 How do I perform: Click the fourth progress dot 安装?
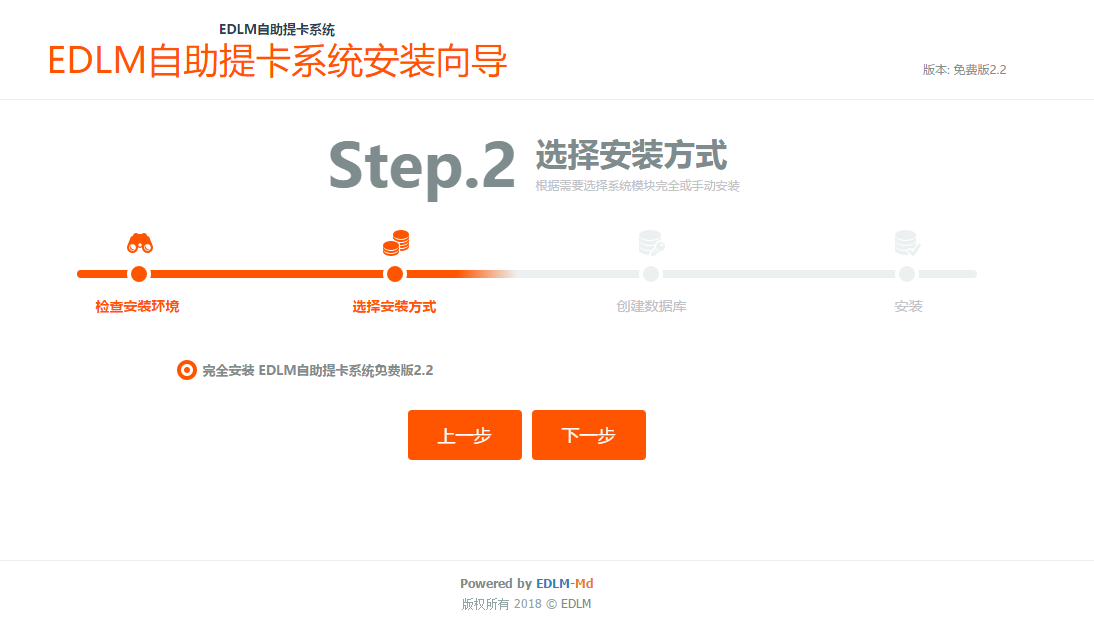tap(907, 274)
